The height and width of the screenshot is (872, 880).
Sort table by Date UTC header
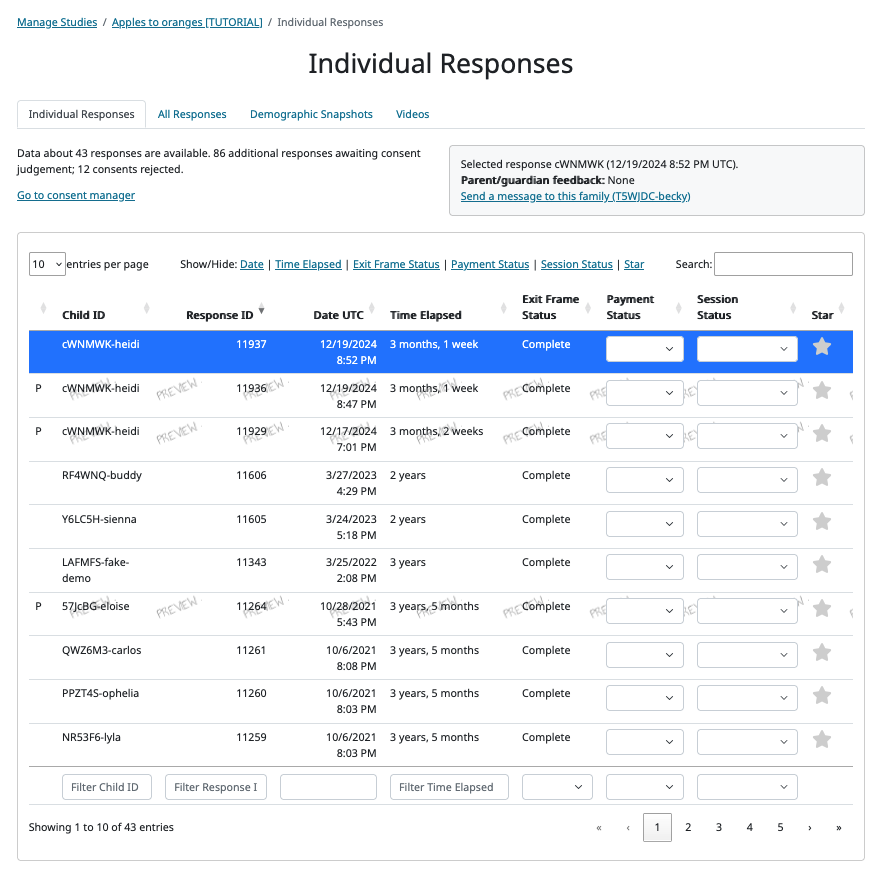[x=338, y=315]
